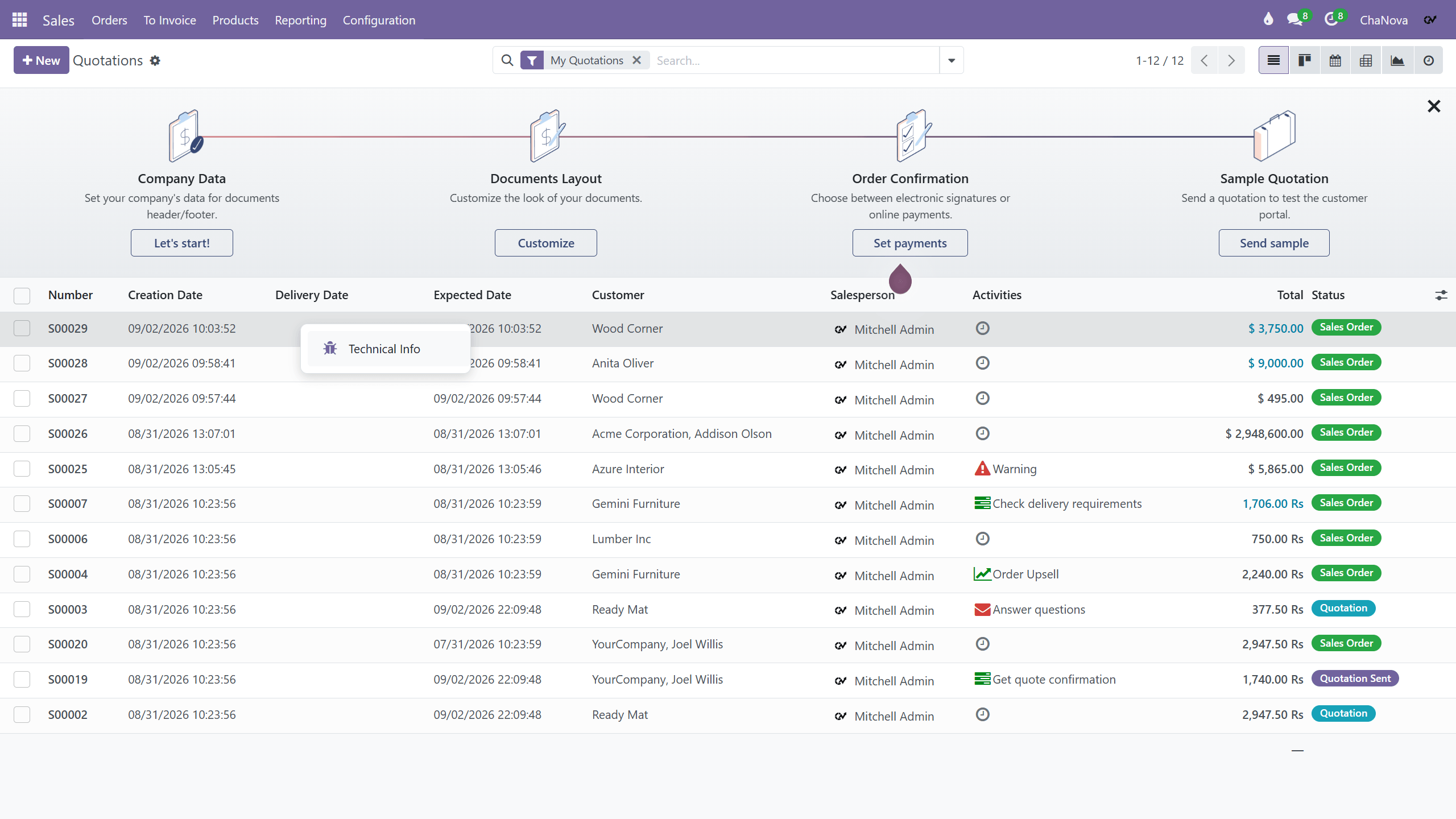1456x819 pixels.
Task: Open the Orders menu
Action: click(x=109, y=20)
